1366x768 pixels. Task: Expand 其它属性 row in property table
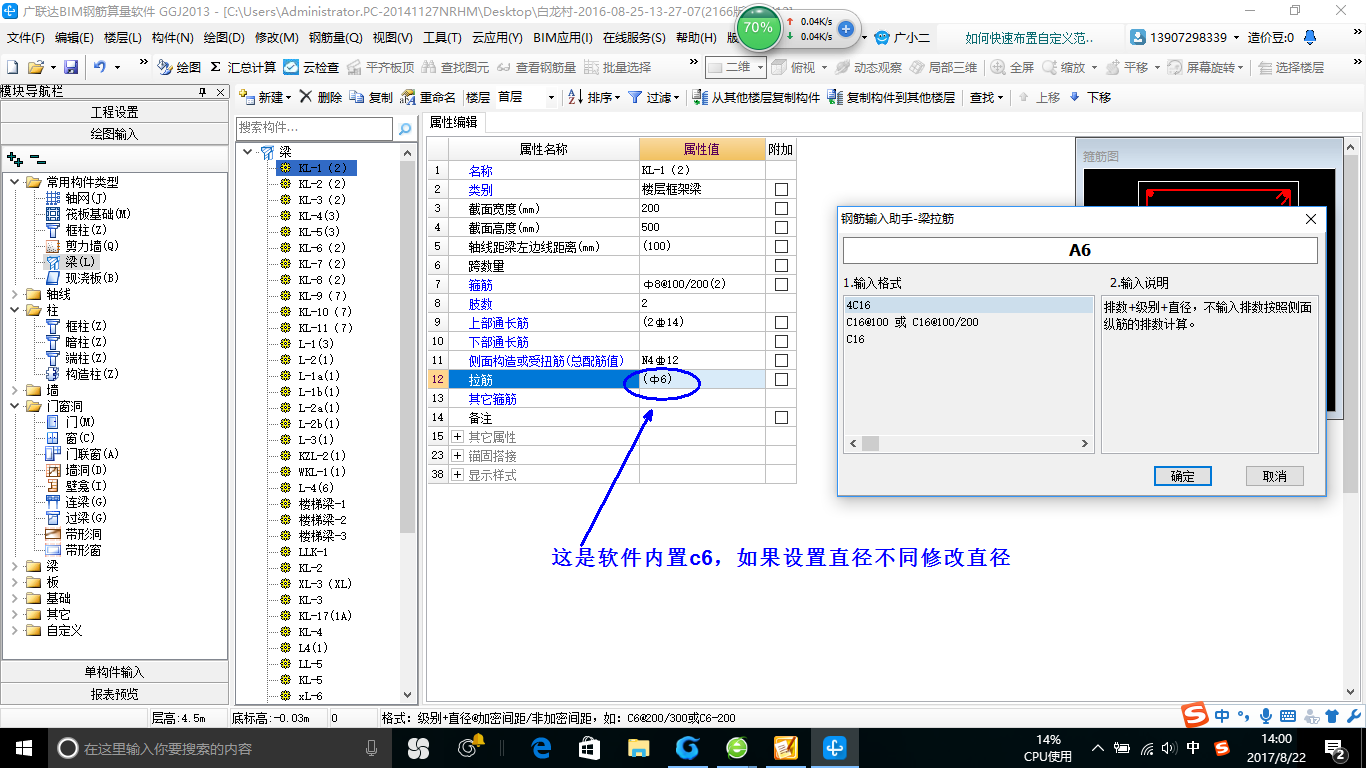[458, 437]
